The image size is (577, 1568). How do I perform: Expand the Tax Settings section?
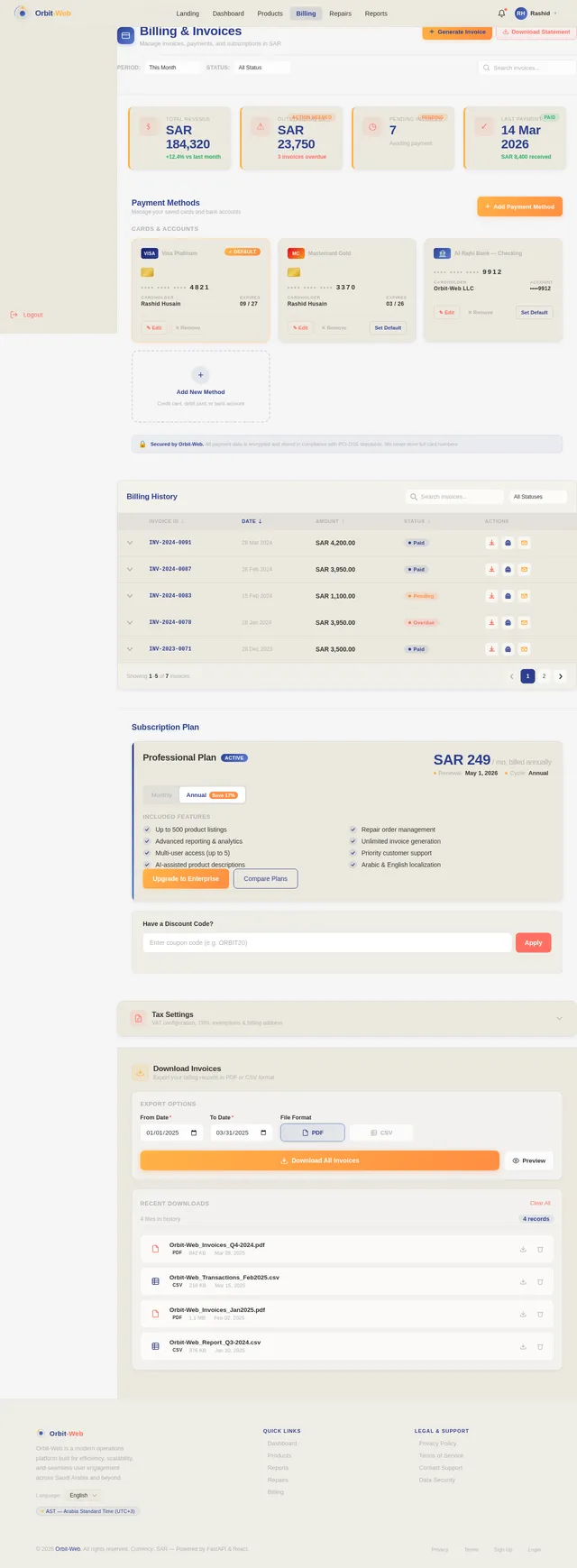[x=559, y=1019]
